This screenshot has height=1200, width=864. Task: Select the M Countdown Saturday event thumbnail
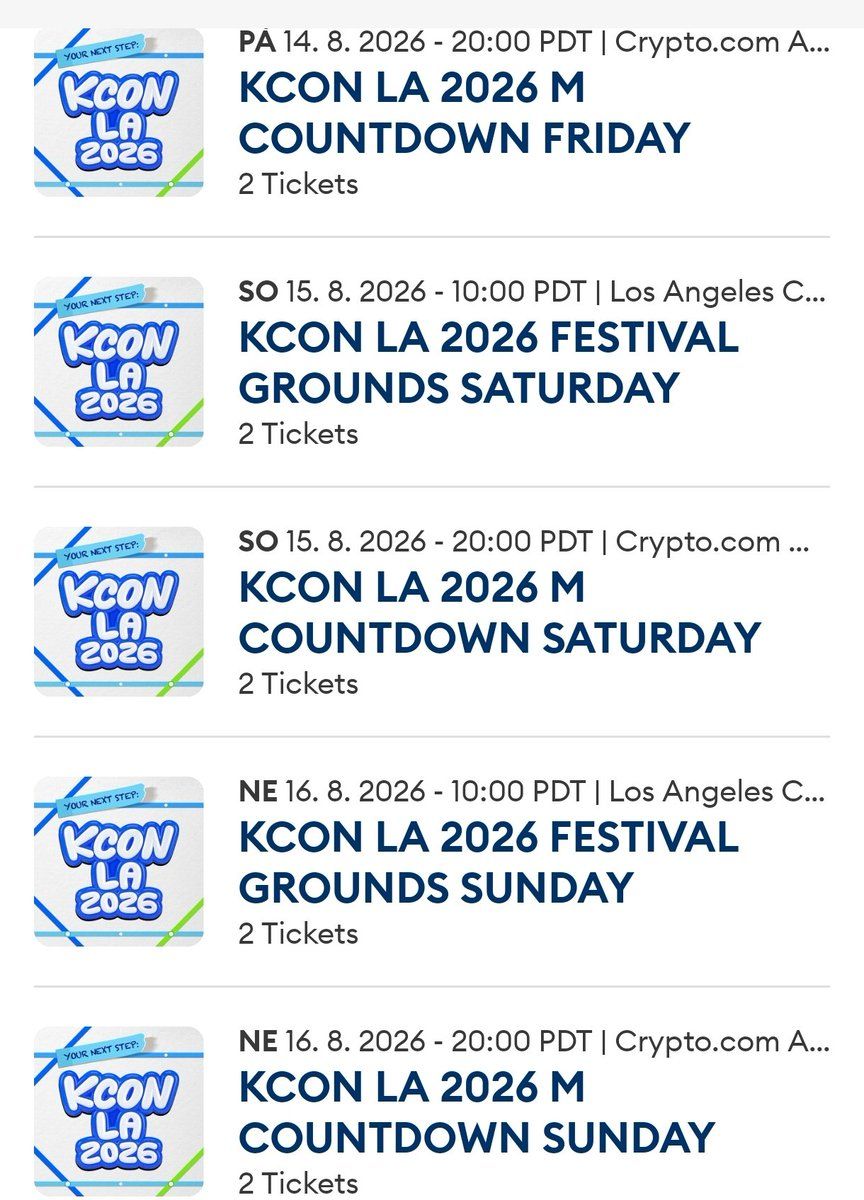point(118,611)
